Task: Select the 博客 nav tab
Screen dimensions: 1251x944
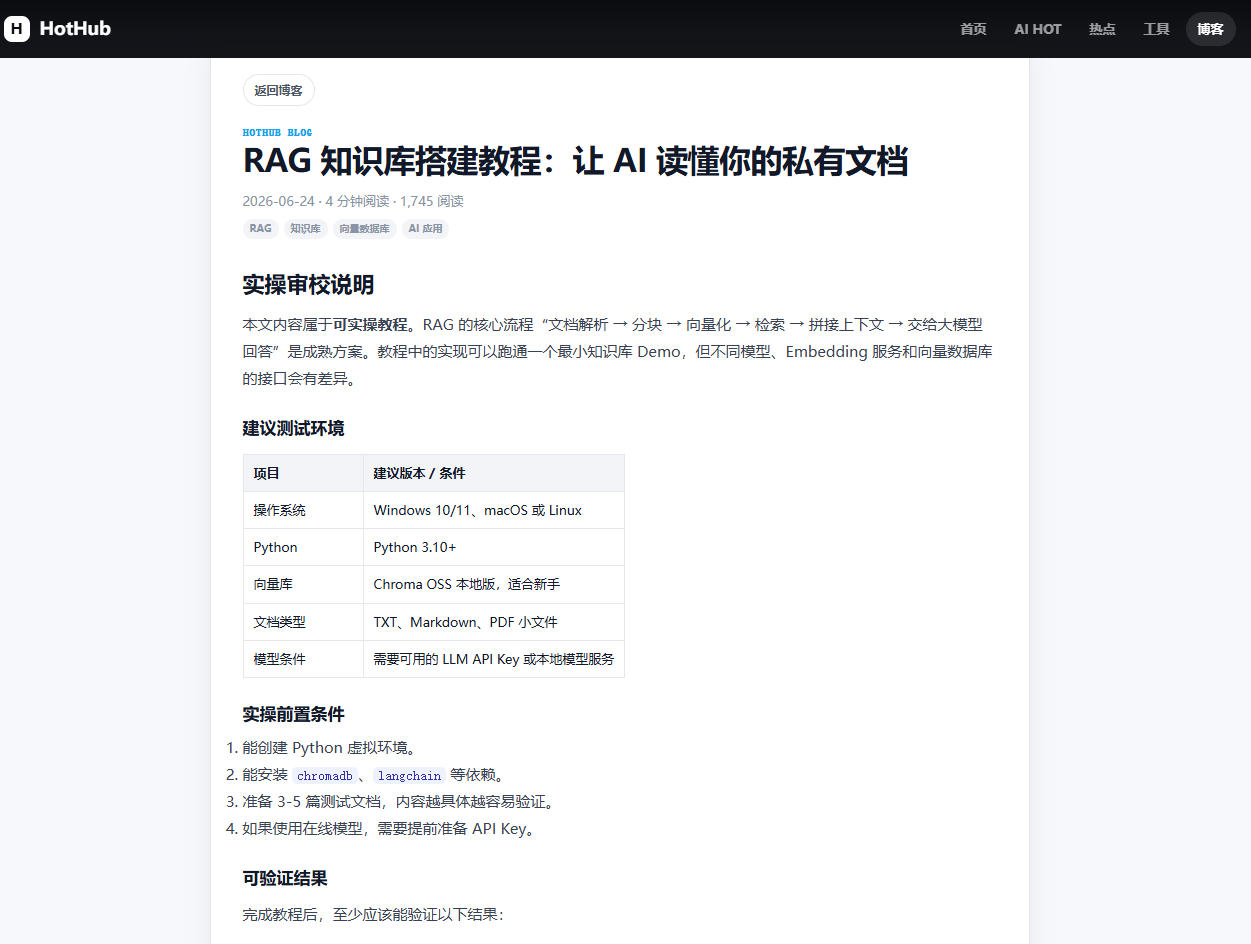Action: click(1210, 29)
